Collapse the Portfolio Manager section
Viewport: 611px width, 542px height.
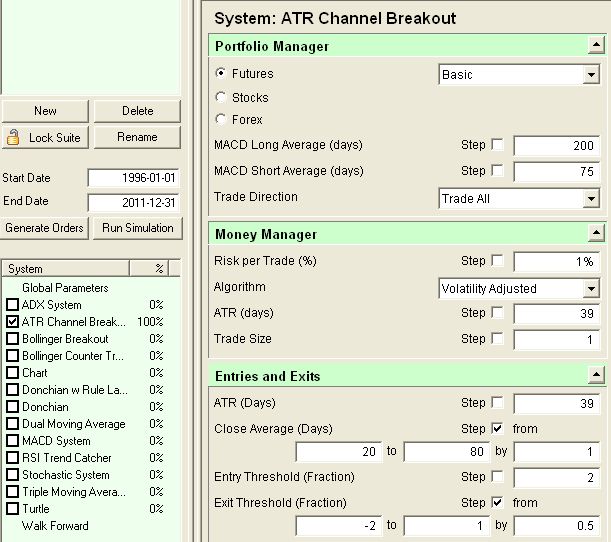pos(596,46)
